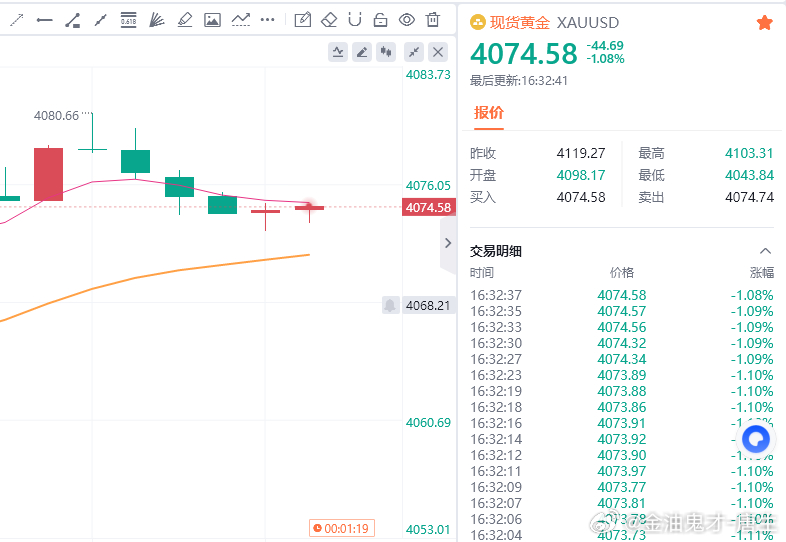Select the highlighter marker tool
The height and width of the screenshot is (542, 786).
(x=185, y=20)
